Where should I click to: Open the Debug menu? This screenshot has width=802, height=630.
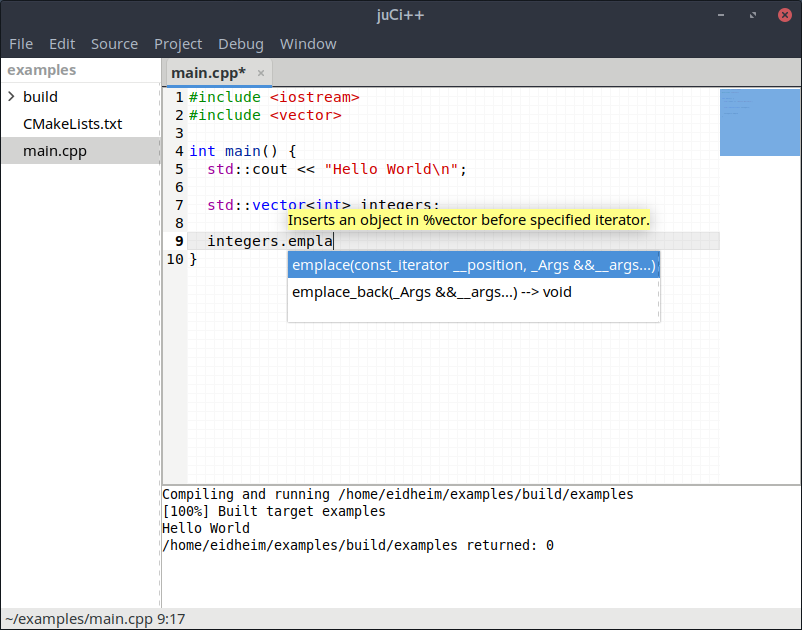click(241, 44)
